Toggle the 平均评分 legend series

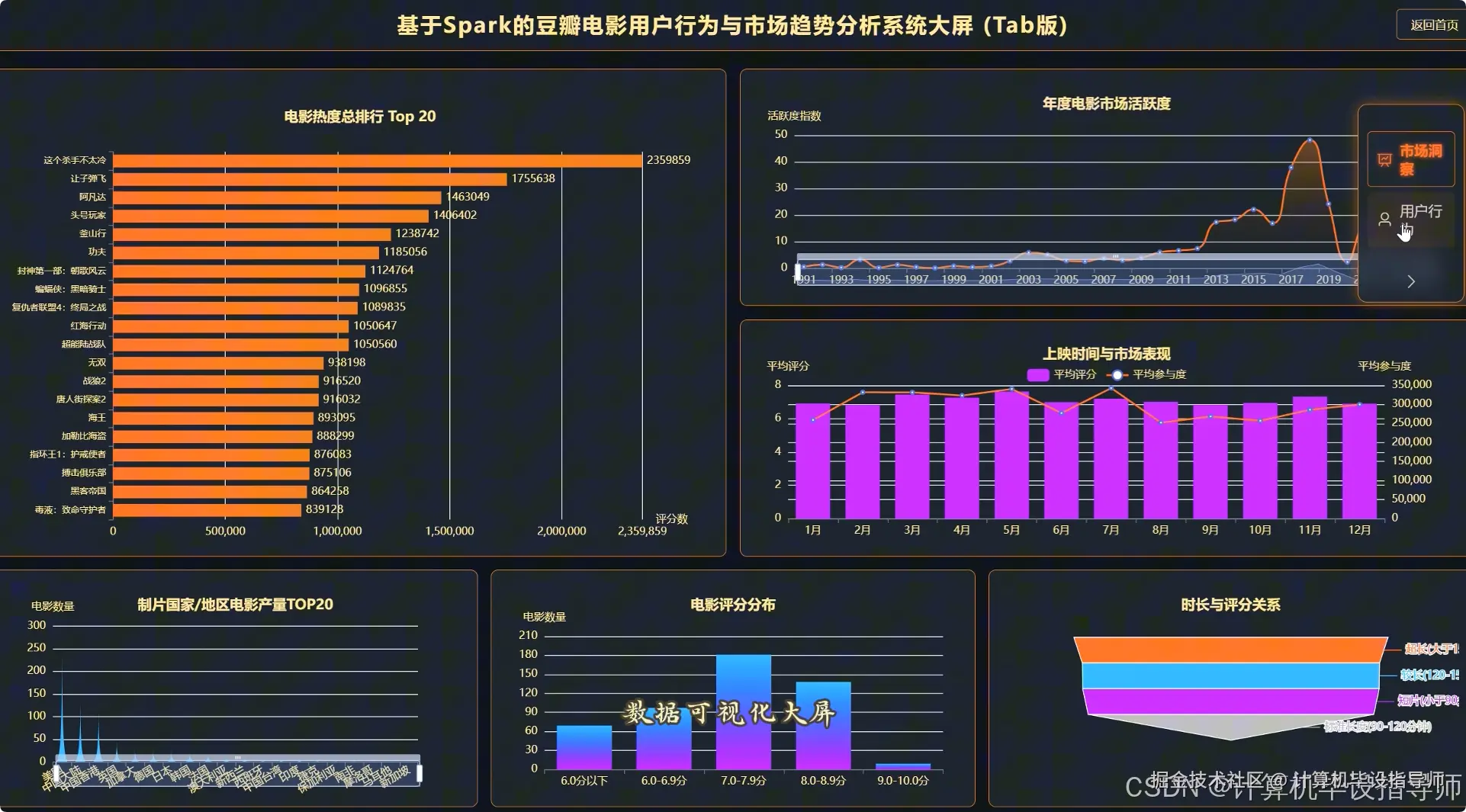click(1062, 374)
